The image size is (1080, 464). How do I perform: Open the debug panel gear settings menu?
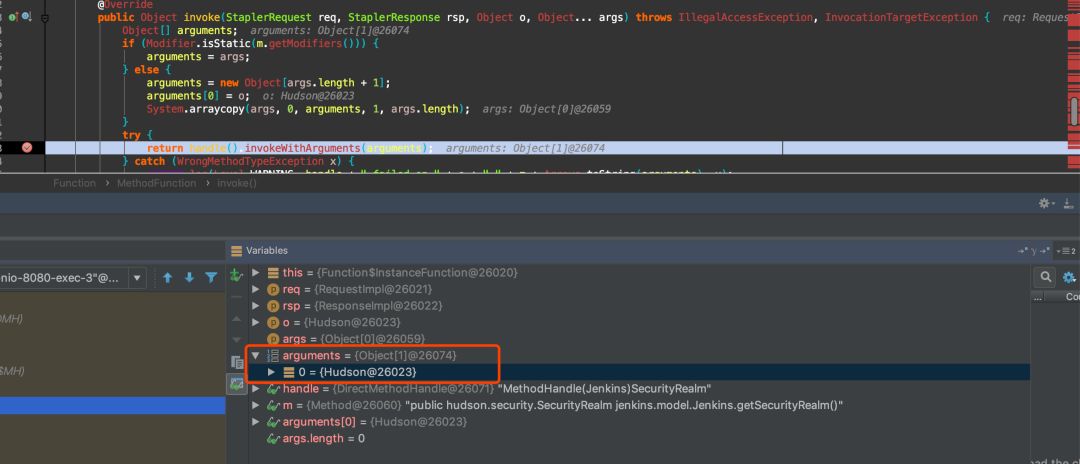pos(1046,203)
